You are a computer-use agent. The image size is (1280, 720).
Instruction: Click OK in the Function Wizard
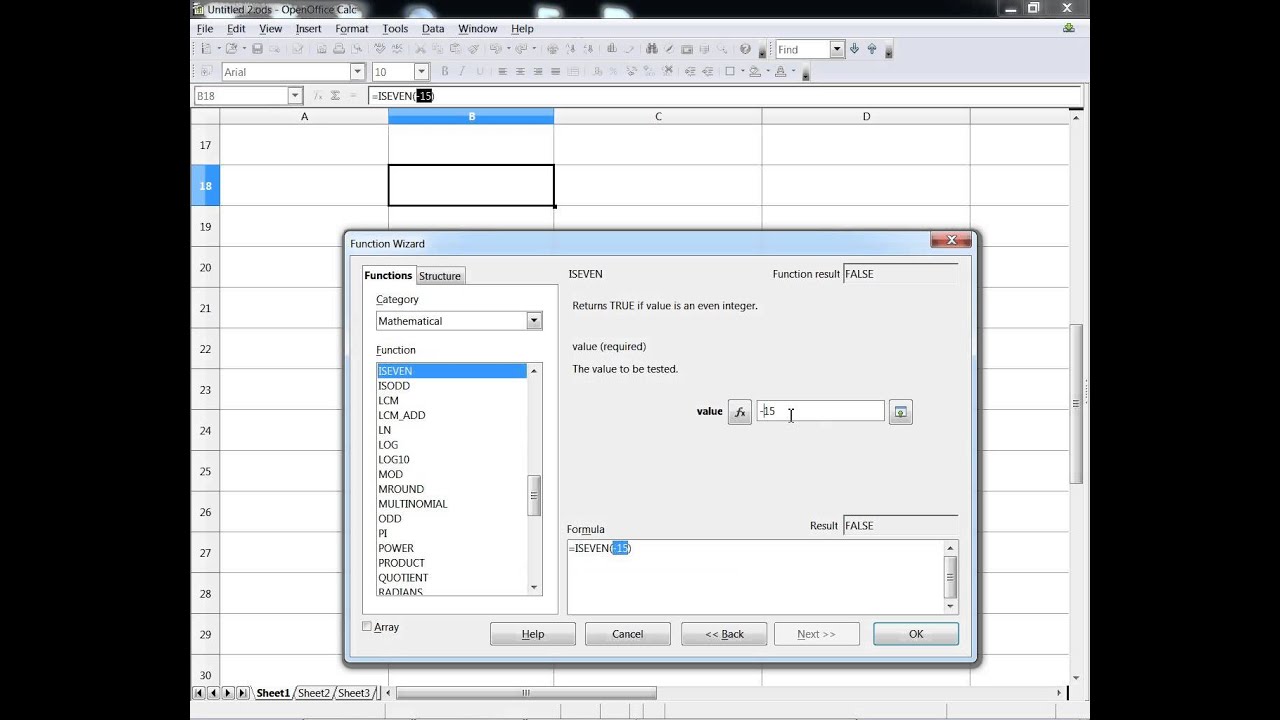[x=916, y=634]
